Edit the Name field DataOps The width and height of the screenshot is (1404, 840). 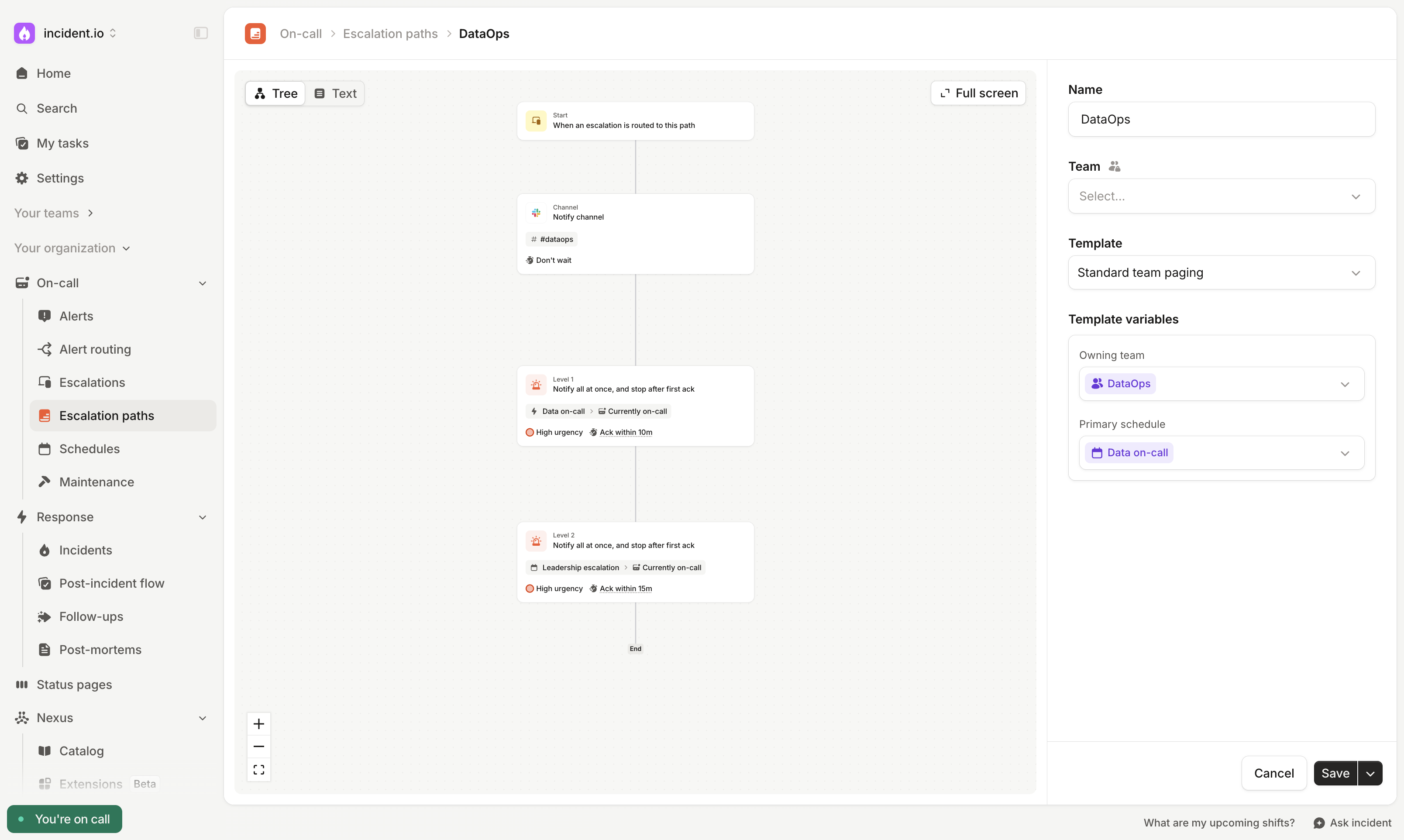pyautogui.click(x=1221, y=120)
